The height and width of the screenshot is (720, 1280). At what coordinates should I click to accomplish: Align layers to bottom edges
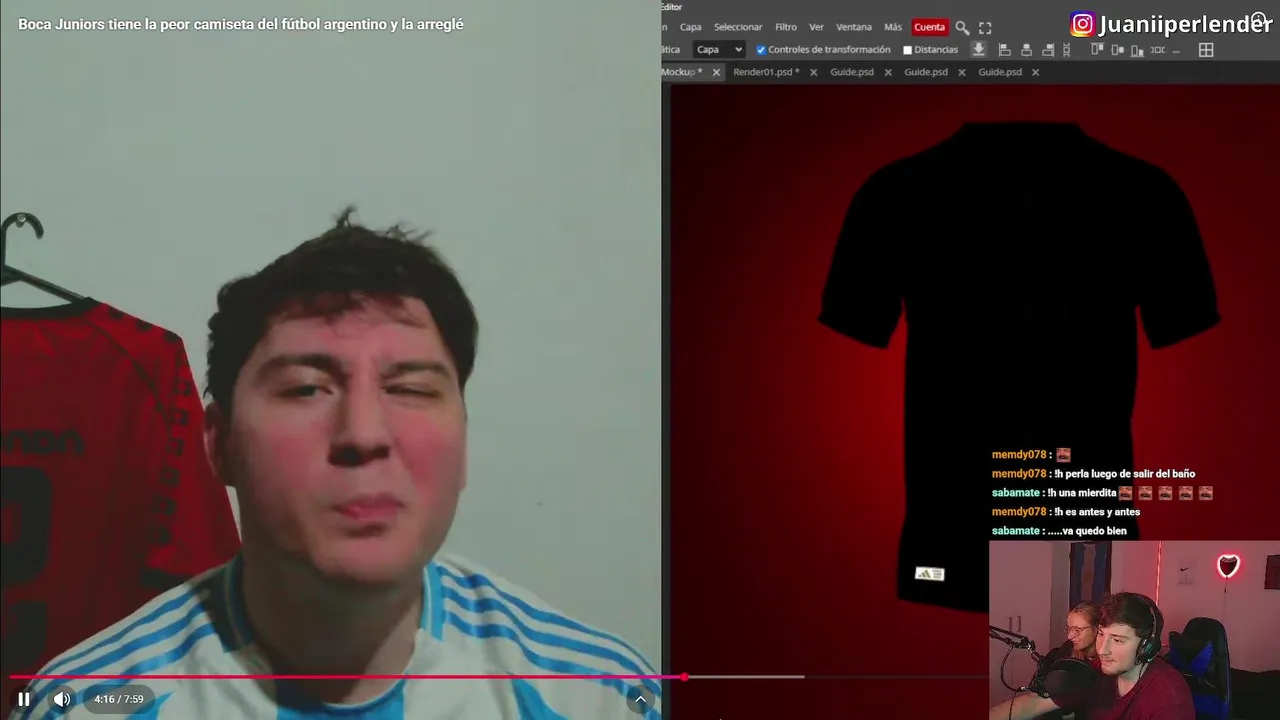(x=1137, y=50)
